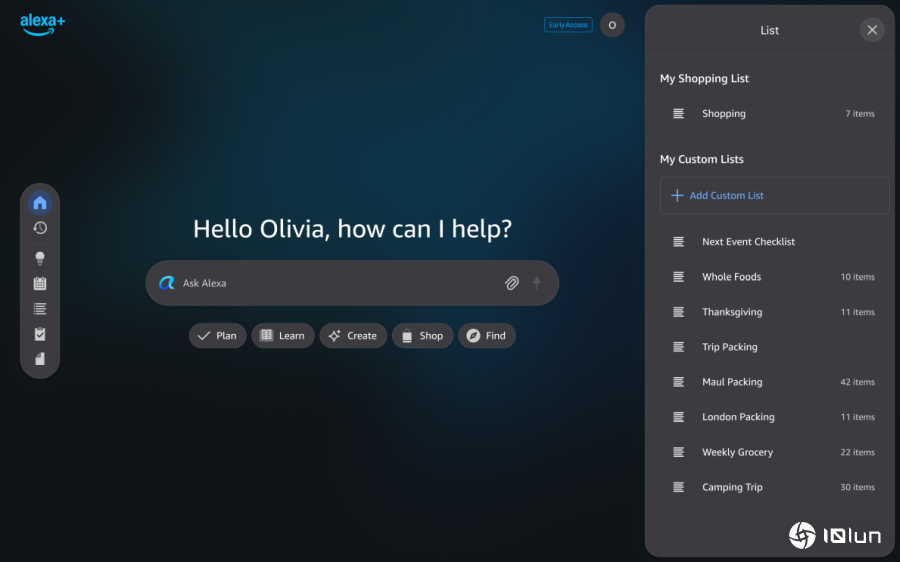Screen dimensions: 900x562
Task: Open the Whole Foods list
Action: [x=731, y=277]
